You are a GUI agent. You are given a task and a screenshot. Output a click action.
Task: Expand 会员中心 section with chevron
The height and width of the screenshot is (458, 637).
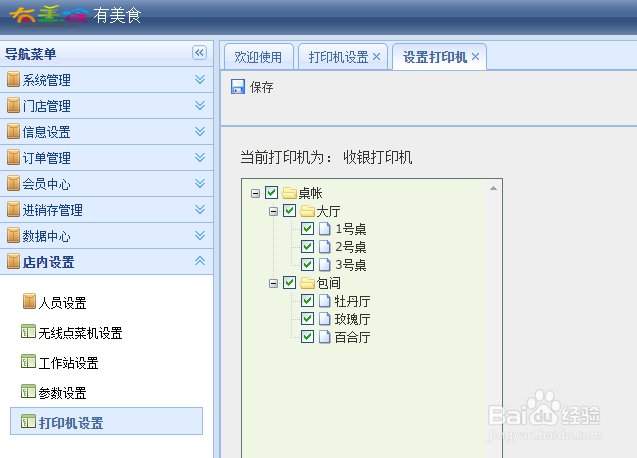tap(199, 183)
